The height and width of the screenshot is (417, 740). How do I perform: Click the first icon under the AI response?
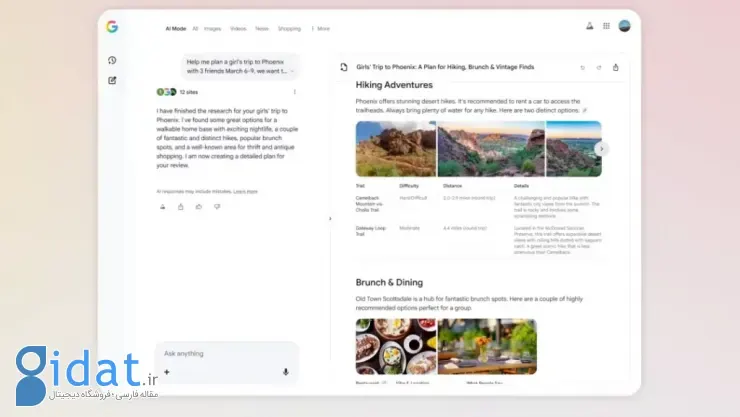click(x=163, y=207)
